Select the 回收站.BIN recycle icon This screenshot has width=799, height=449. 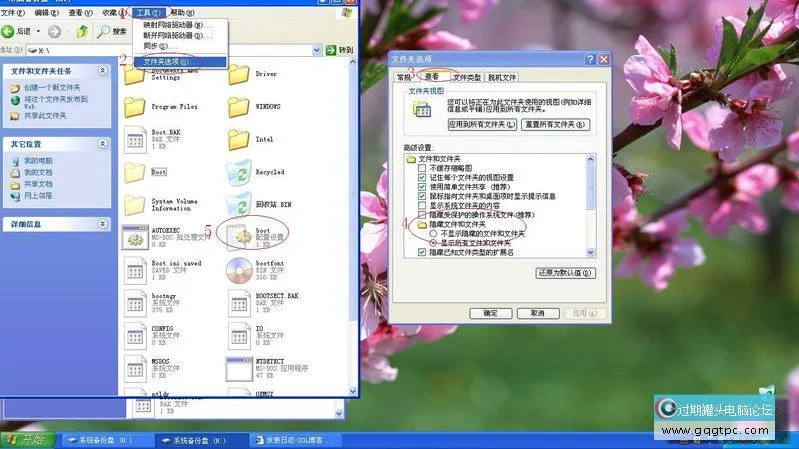[x=238, y=205]
